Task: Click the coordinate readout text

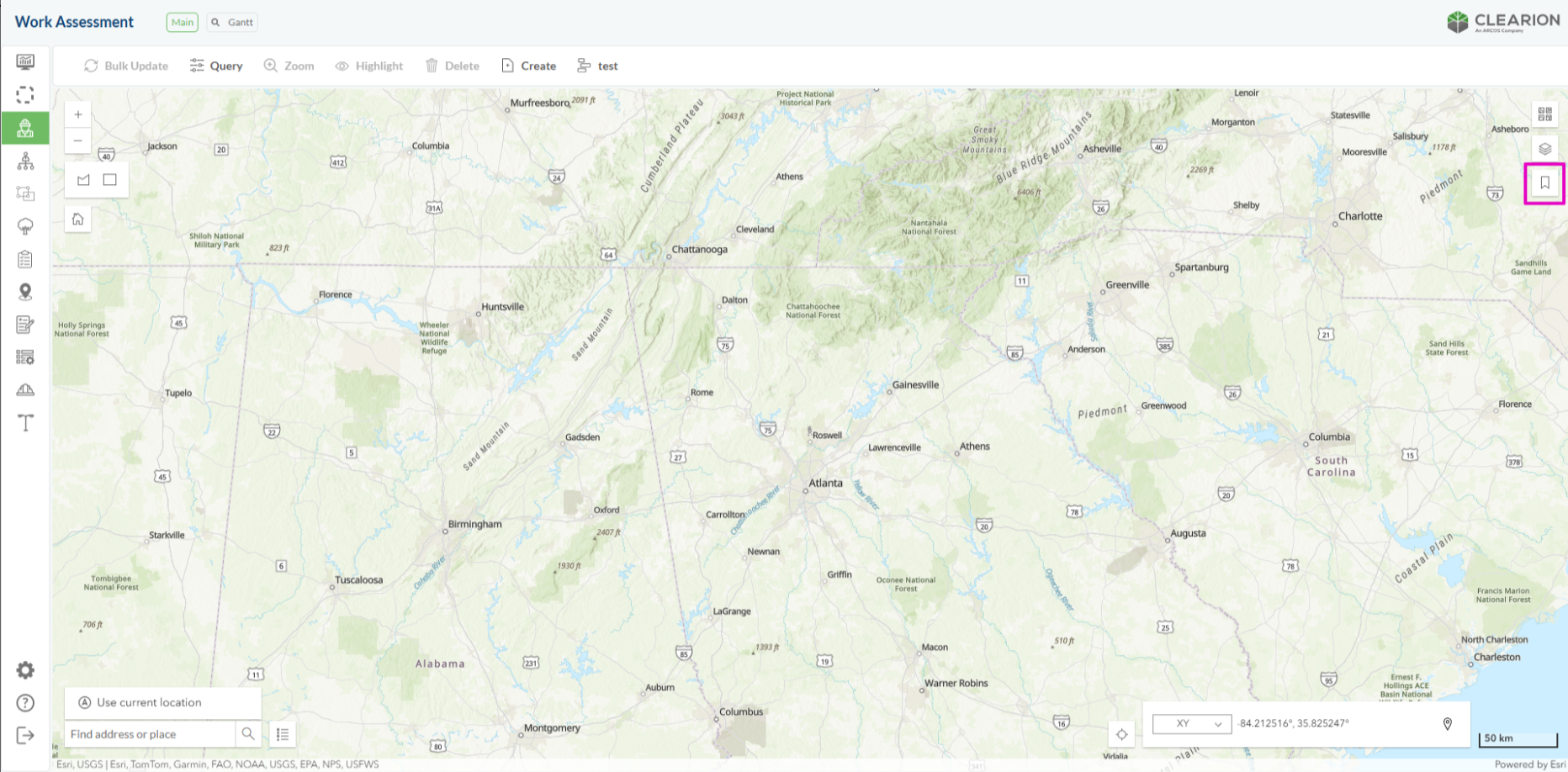Action: pyautogui.click(x=1293, y=723)
